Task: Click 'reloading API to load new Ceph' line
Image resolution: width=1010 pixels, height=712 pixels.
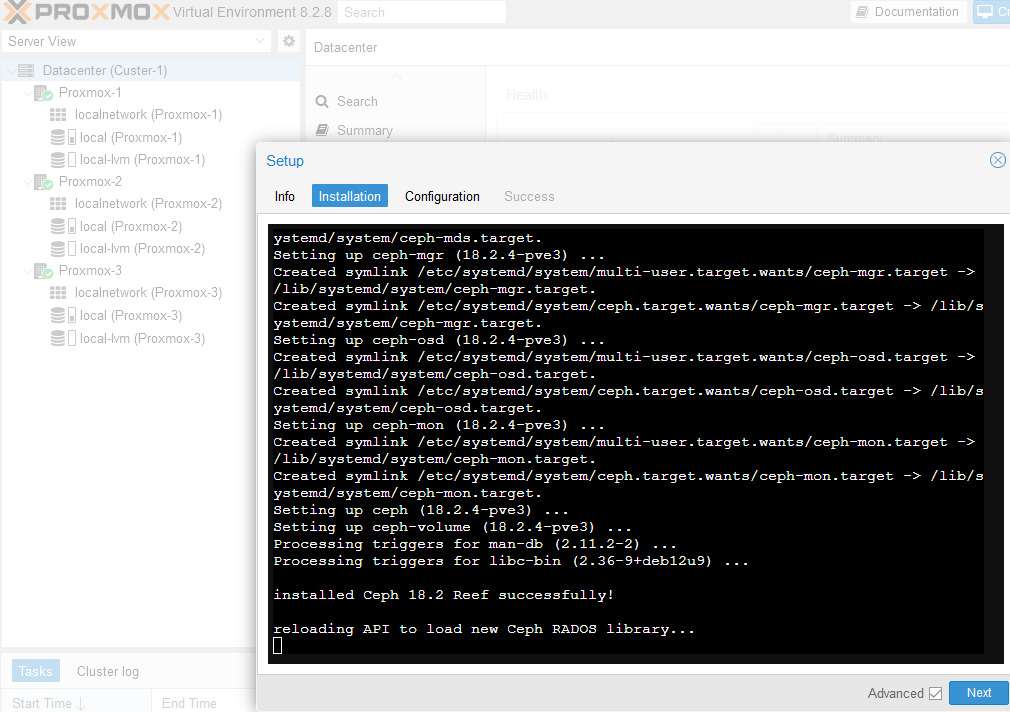Action: click(x=484, y=629)
